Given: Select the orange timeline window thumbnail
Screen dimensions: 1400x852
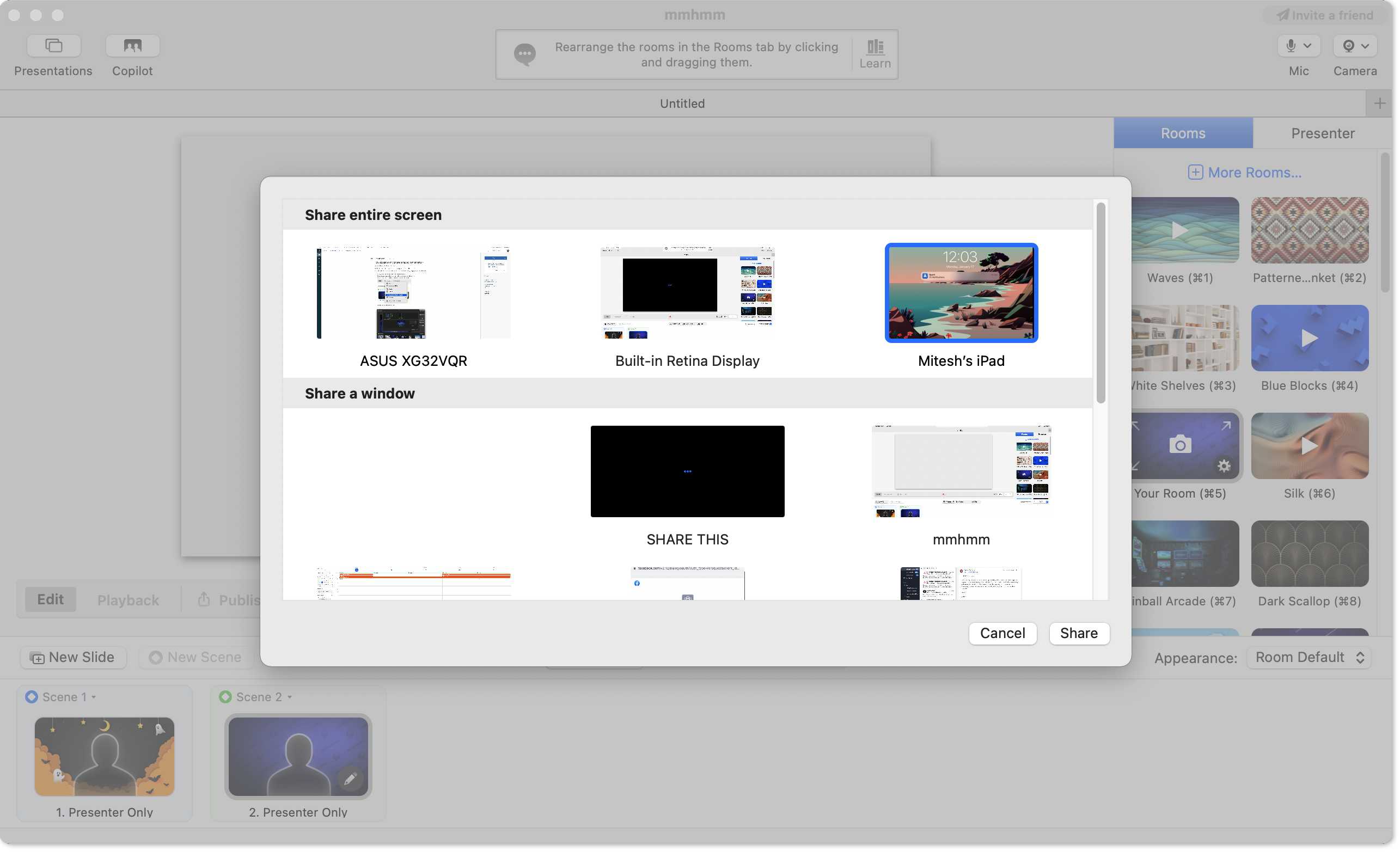Looking at the screenshot, I should tap(414, 583).
